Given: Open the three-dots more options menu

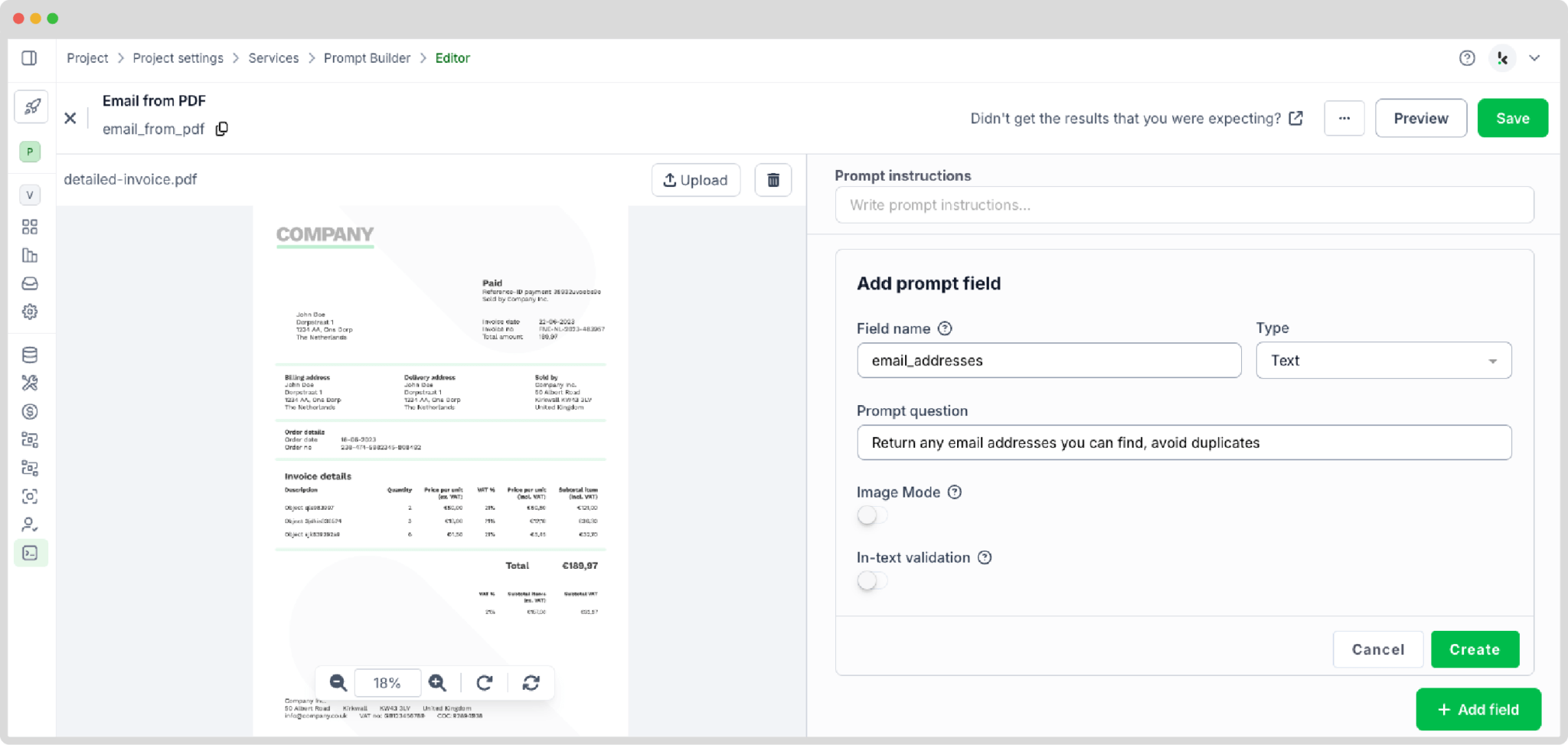Looking at the screenshot, I should tap(1344, 118).
